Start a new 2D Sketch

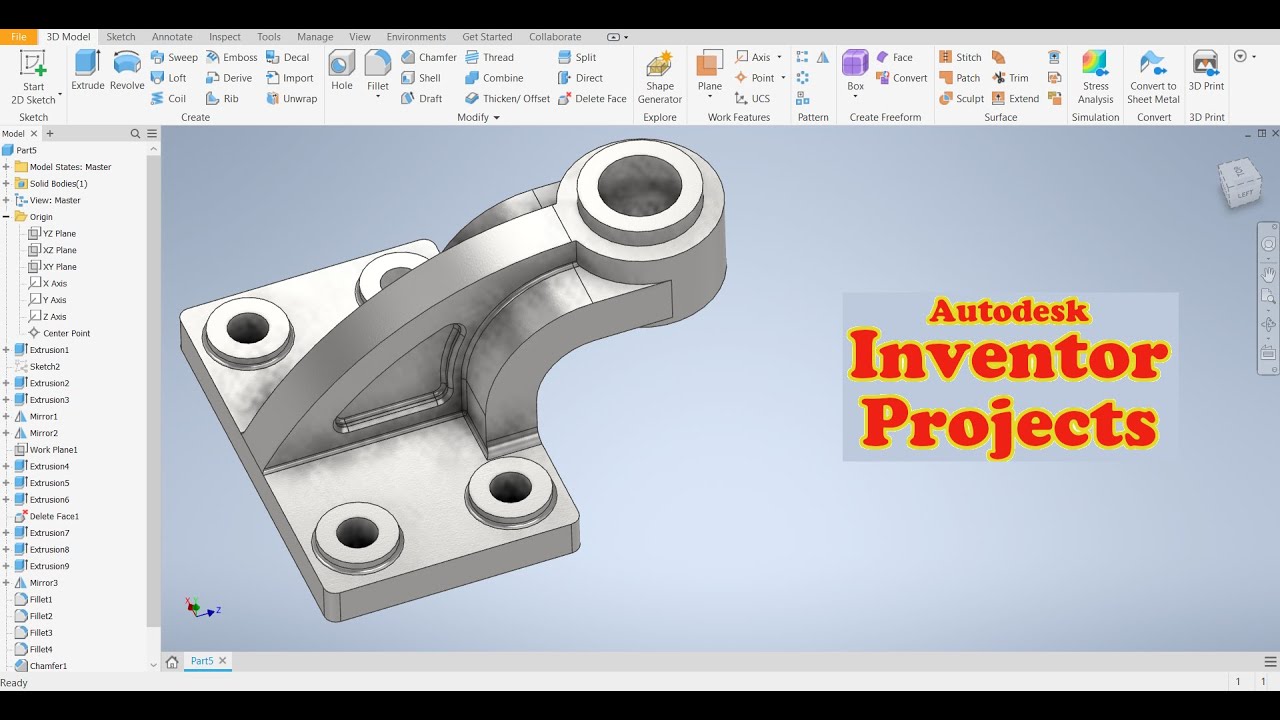click(x=33, y=77)
